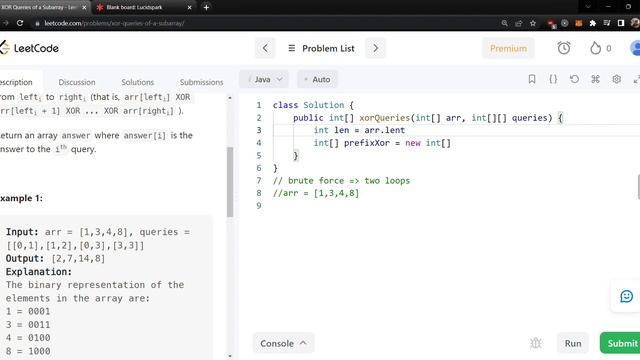Screen dimensions: 640x360
Task: Open the Problem List
Action: (x=321, y=48)
